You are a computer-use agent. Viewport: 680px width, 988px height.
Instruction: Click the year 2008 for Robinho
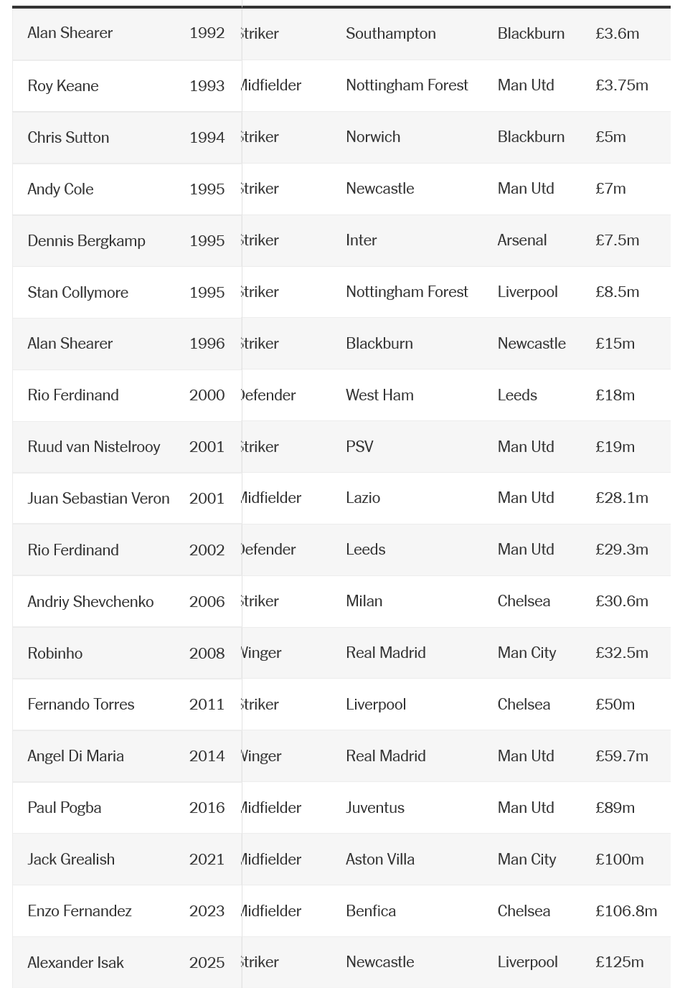[x=207, y=654]
